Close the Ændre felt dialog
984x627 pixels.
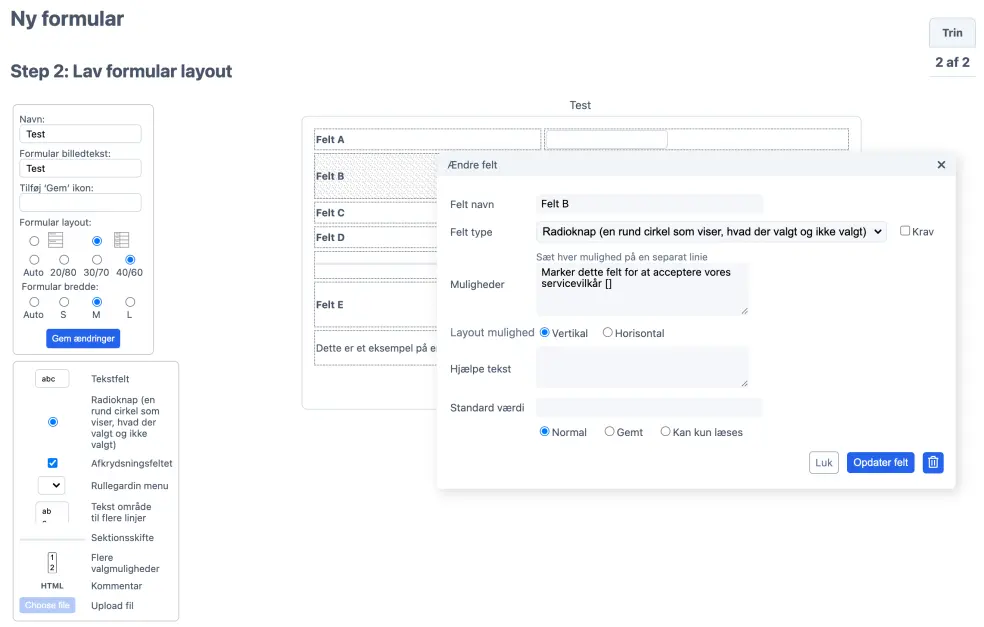[x=941, y=165]
